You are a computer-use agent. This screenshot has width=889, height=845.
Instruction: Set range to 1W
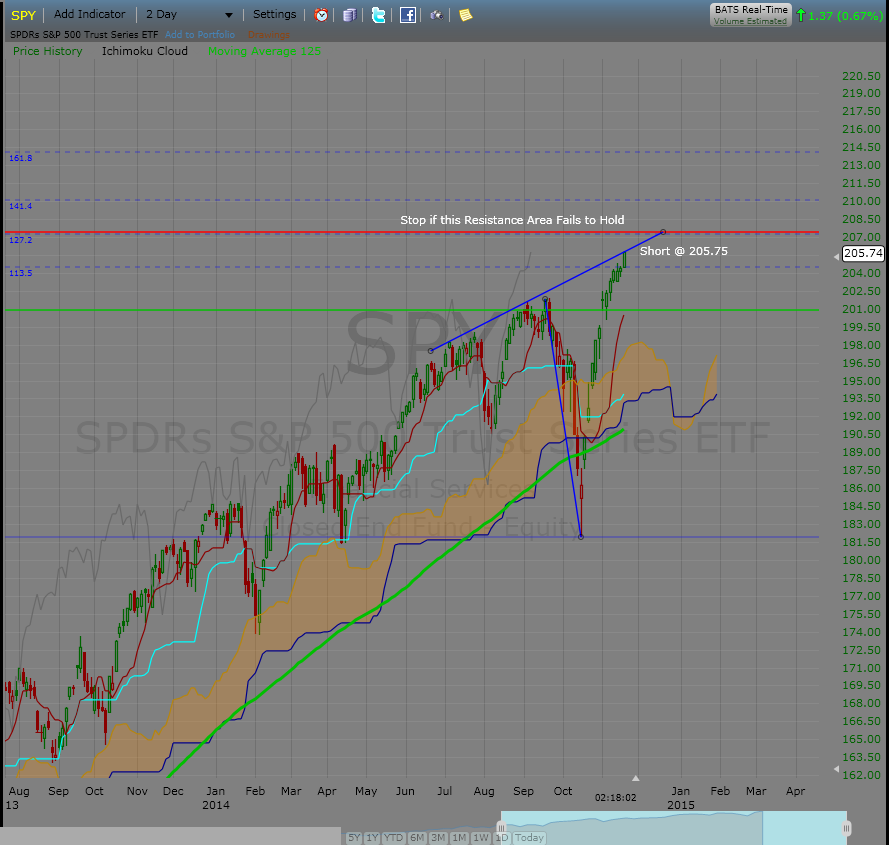tap(481, 838)
